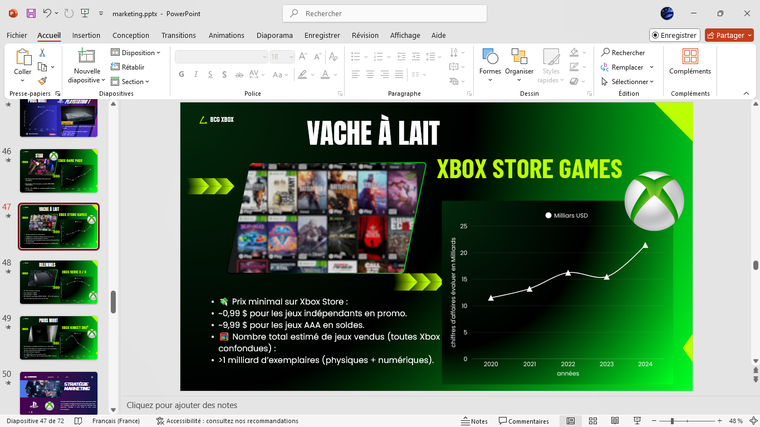Toggle text shadow
Image resolution: width=760 pixels, height=427 pixels.
point(224,75)
